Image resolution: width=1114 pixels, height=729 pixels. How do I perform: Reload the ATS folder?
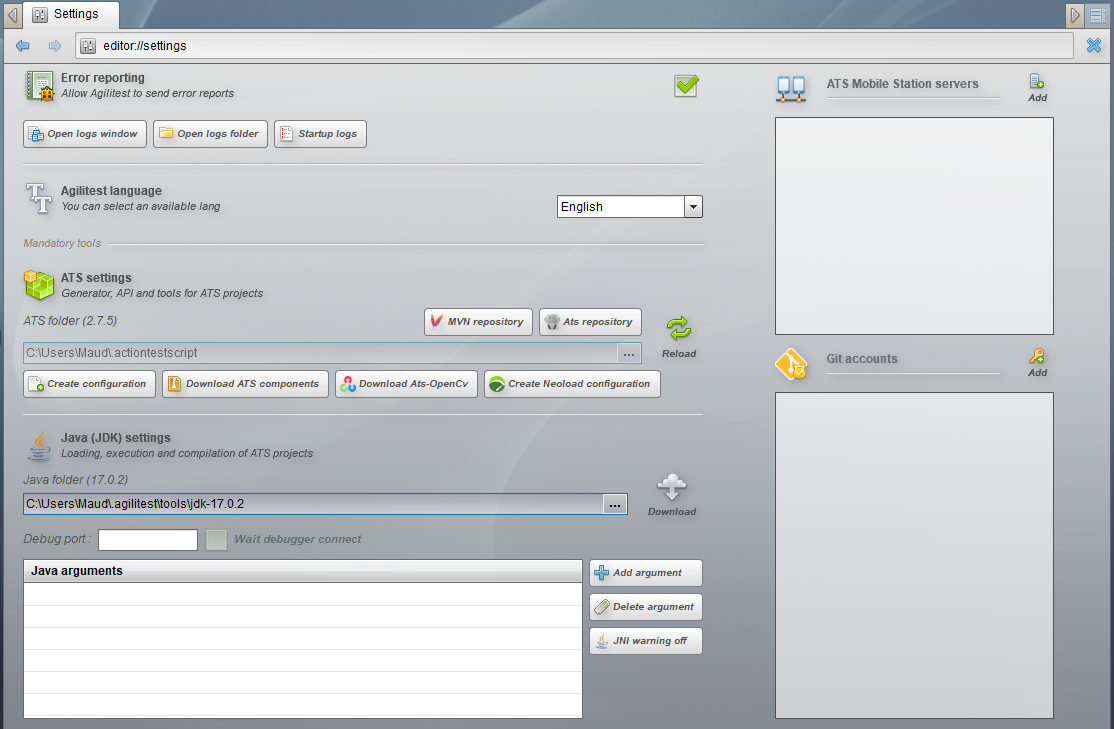(x=679, y=337)
